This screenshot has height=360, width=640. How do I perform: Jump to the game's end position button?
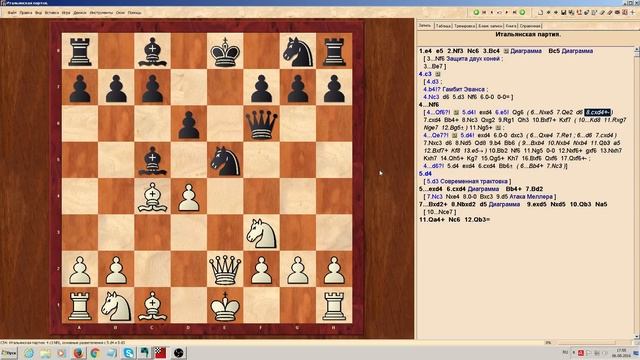(514, 12)
